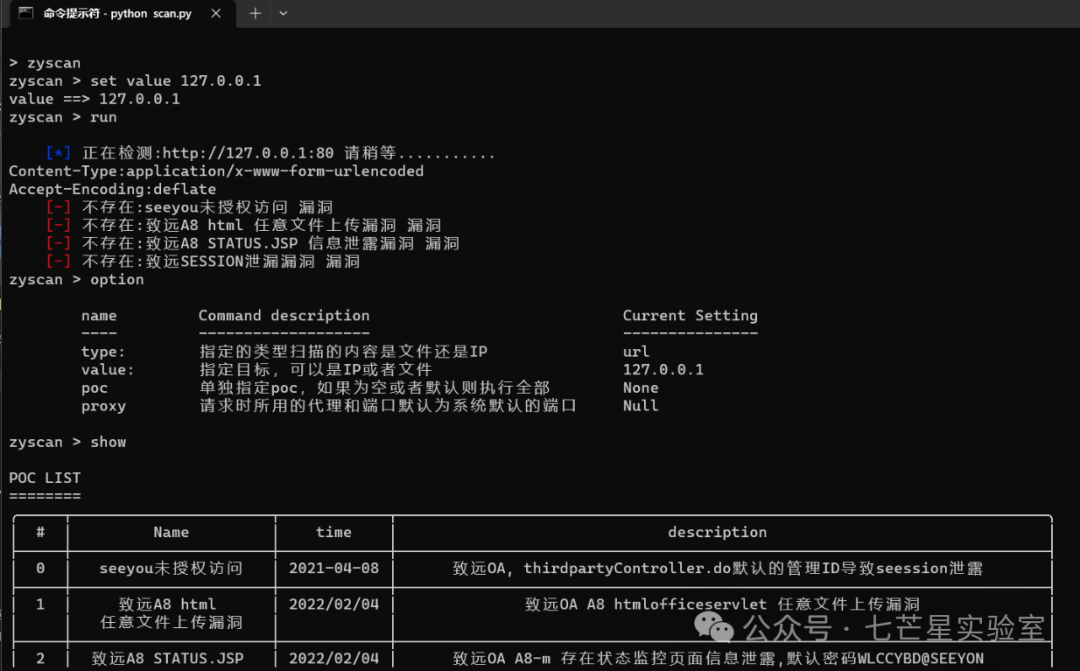Click the 127.0.0.1 current setting value

663,370
